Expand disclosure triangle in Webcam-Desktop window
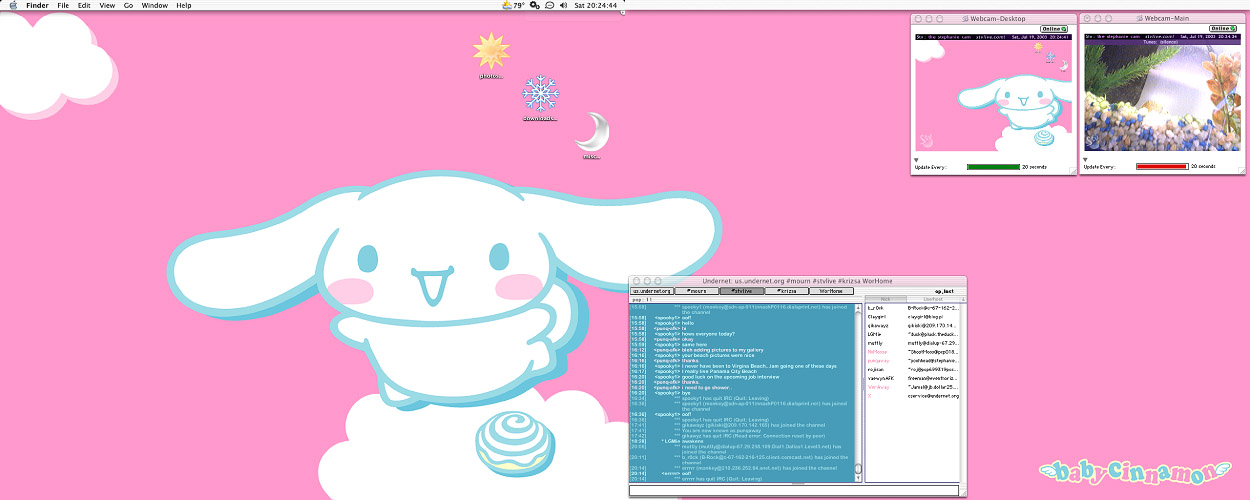The image size is (1250, 500). coord(916,159)
